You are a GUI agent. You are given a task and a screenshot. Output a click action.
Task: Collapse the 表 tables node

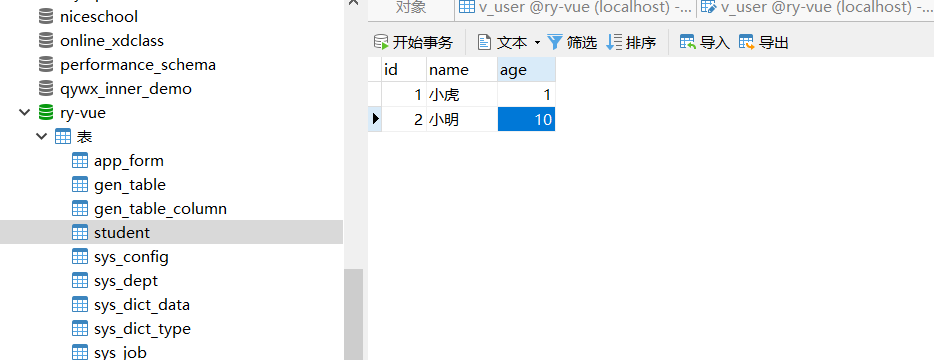click(x=41, y=136)
